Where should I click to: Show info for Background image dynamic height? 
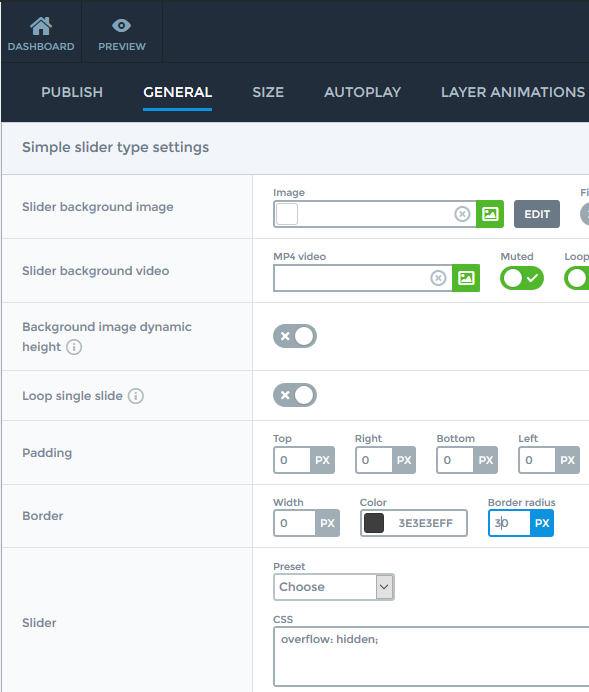coord(74,347)
